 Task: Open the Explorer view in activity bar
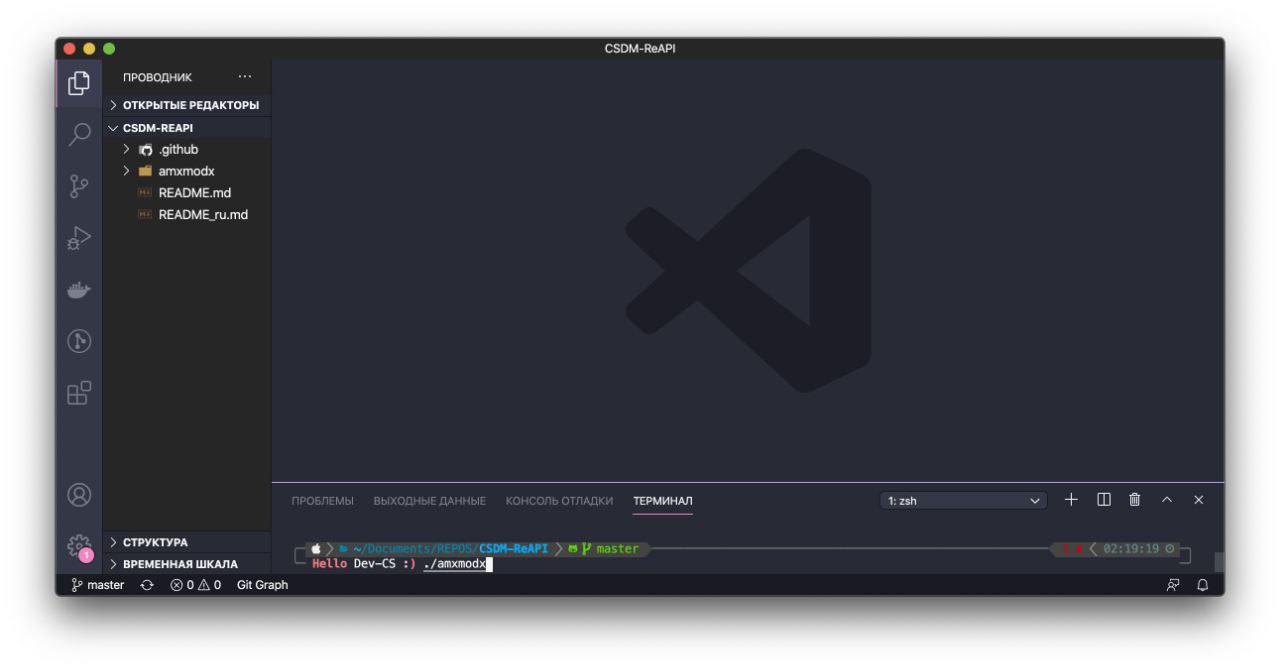[79, 83]
